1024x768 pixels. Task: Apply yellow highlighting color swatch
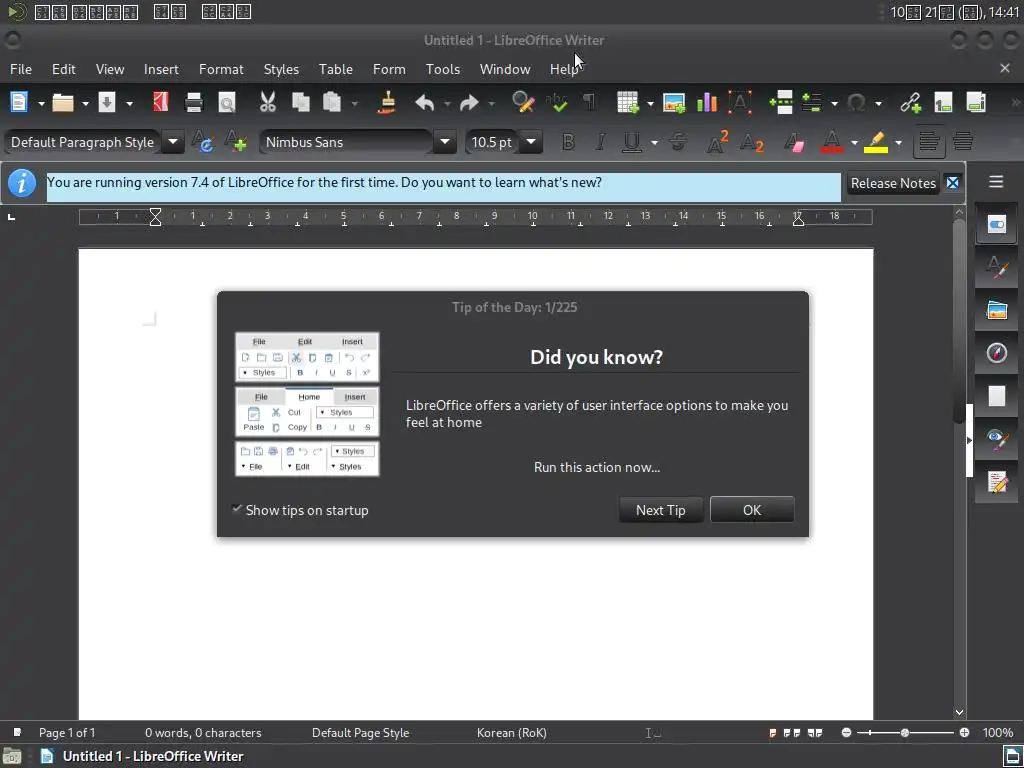(x=876, y=142)
